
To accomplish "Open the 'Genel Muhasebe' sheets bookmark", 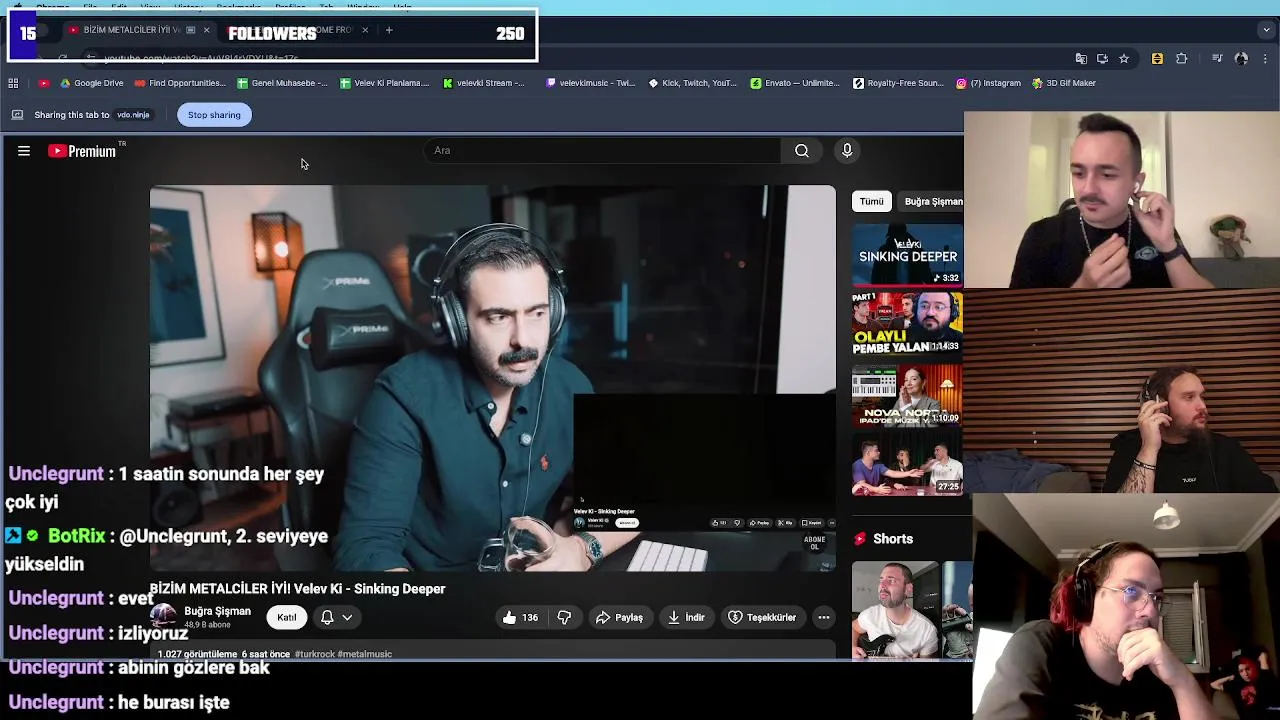I will (x=282, y=83).
